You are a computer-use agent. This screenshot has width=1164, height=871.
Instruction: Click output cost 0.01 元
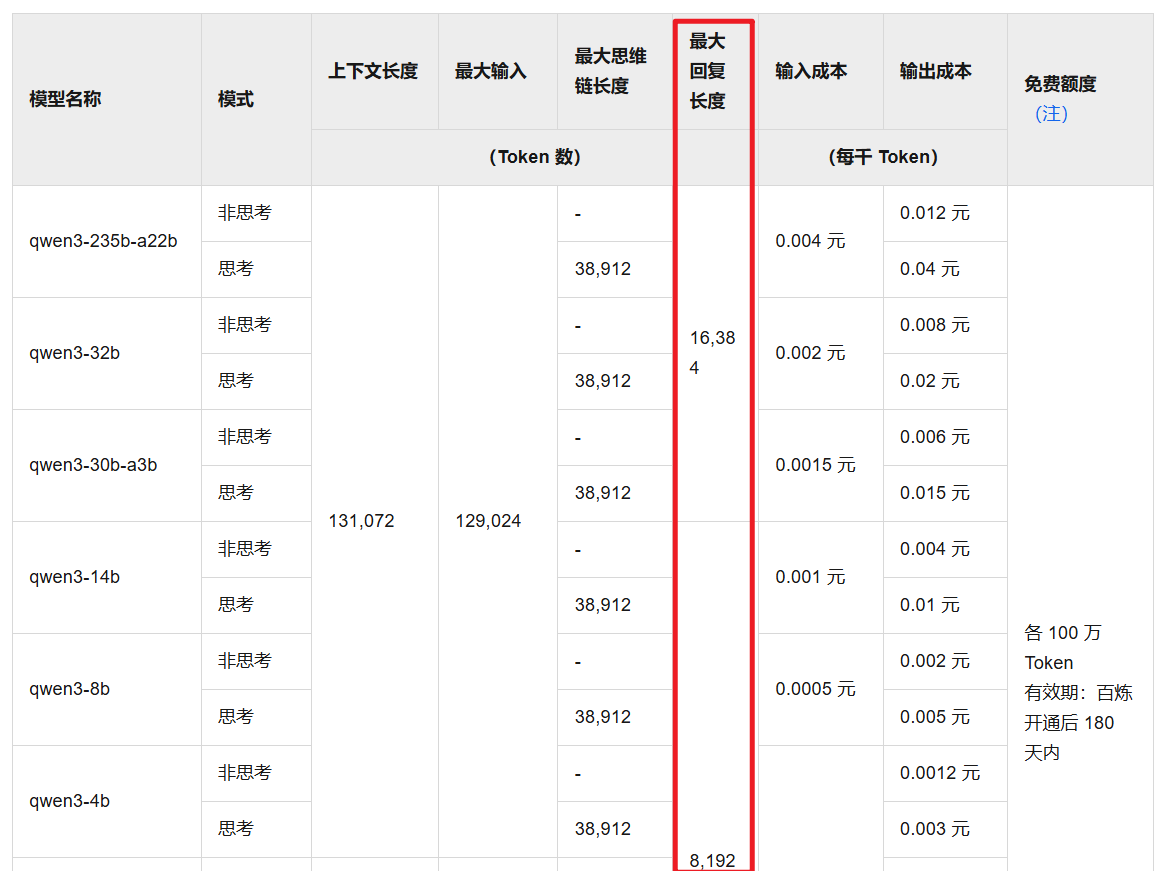[x=929, y=605]
